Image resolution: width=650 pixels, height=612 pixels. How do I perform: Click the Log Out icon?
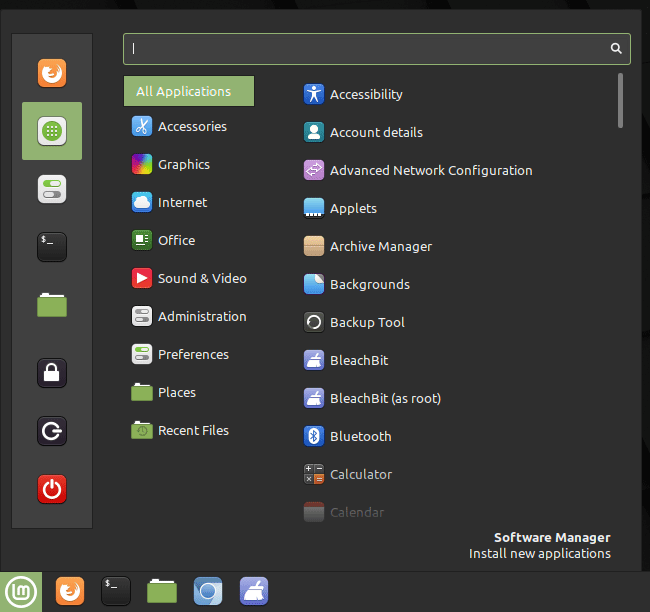click(x=52, y=431)
